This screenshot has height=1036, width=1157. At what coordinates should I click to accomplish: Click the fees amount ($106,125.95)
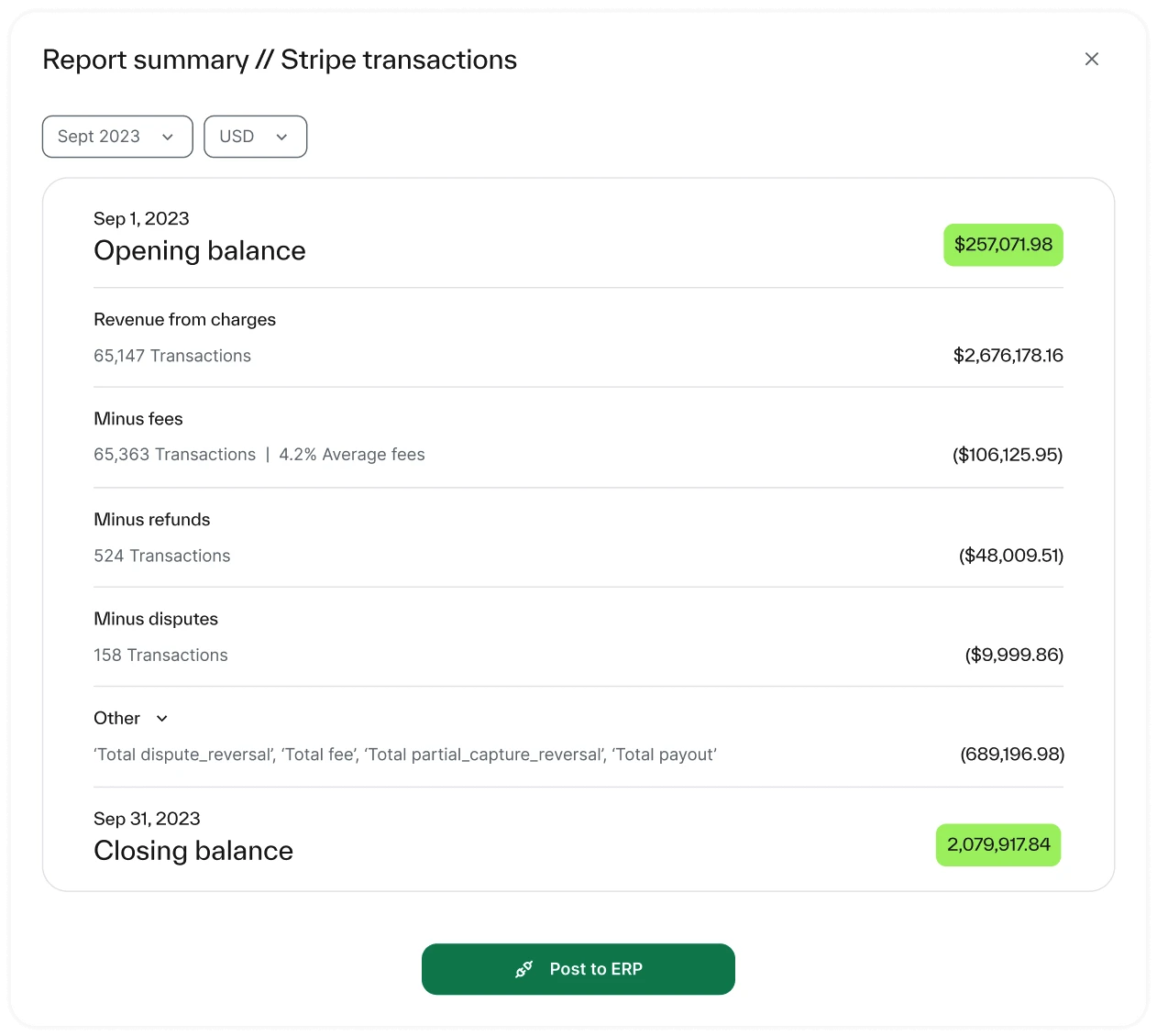1008,455
